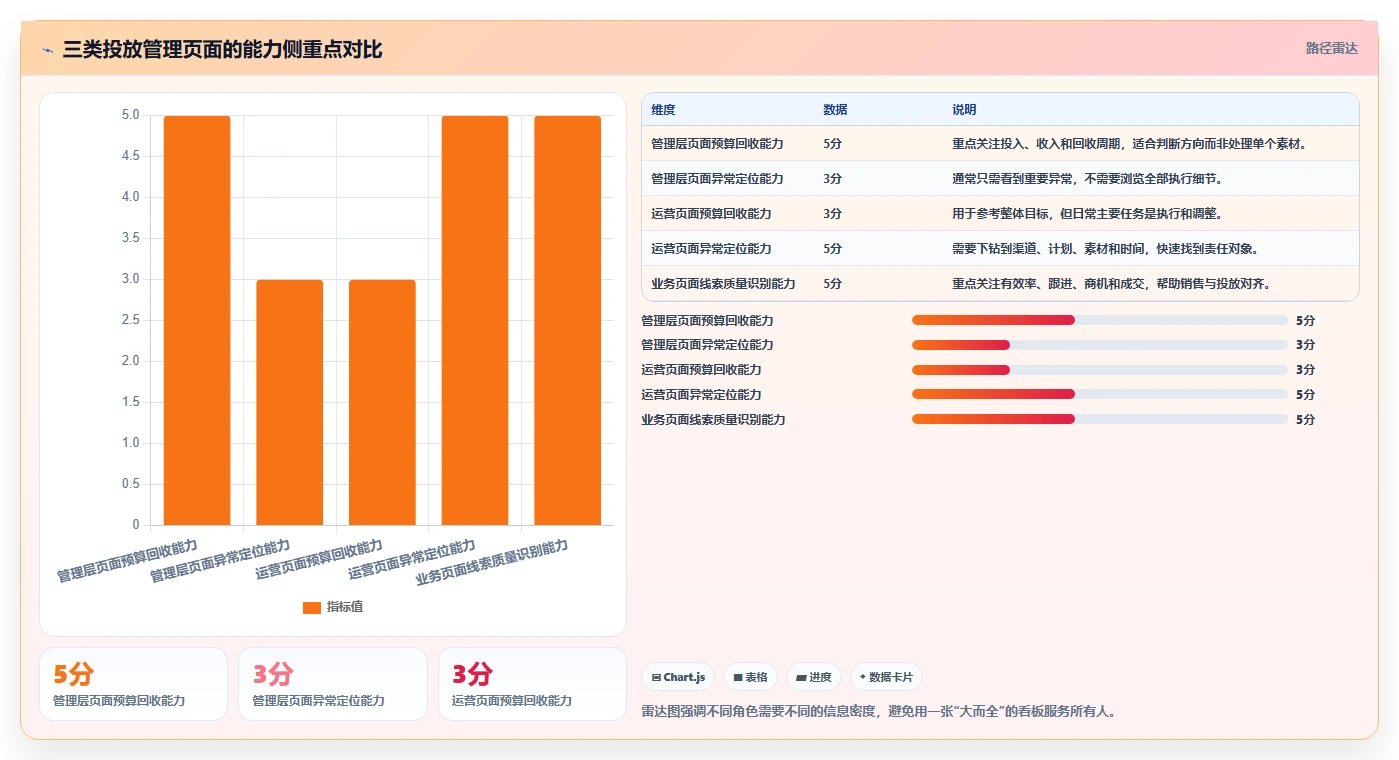Open the red 3分 运营页面预算回收能力 card
The width and height of the screenshot is (1399, 760).
(532, 684)
